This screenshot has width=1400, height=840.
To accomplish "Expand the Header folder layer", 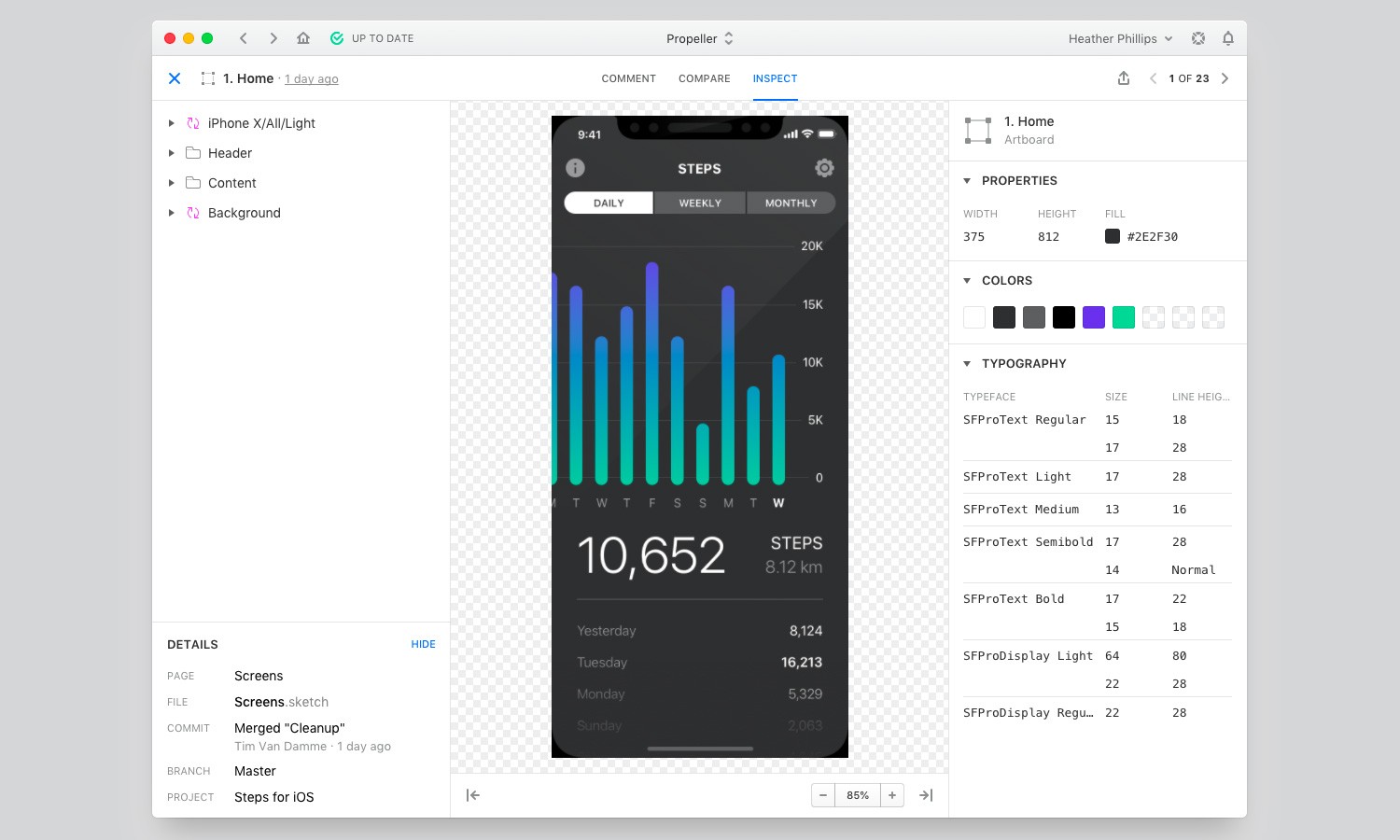I will (172, 153).
